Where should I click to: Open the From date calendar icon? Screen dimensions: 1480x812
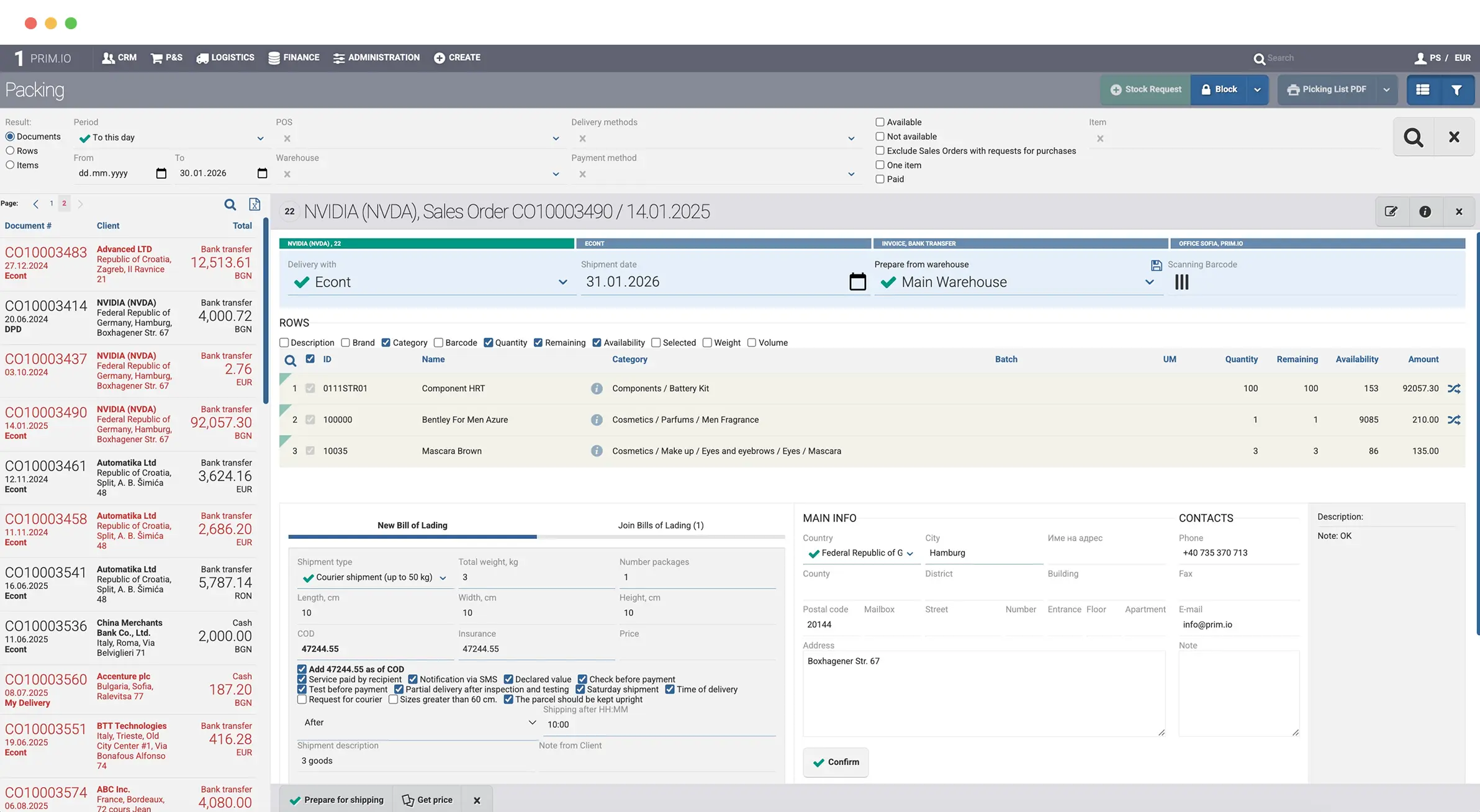161,173
